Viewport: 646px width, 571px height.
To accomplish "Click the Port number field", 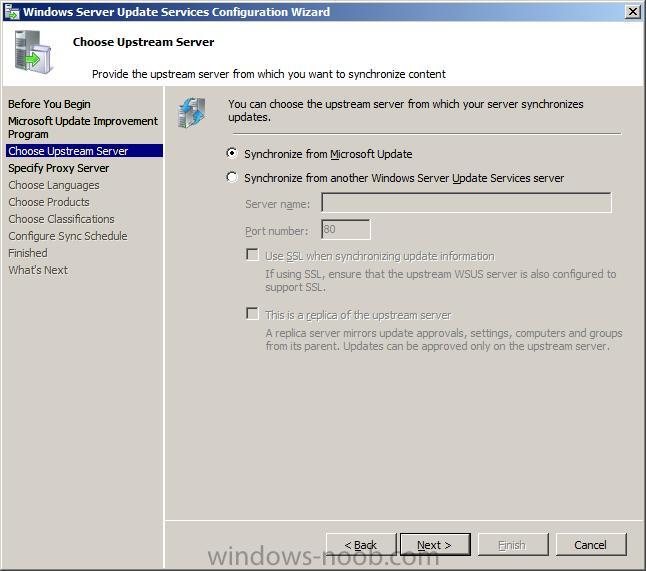I will click(346, 229).
